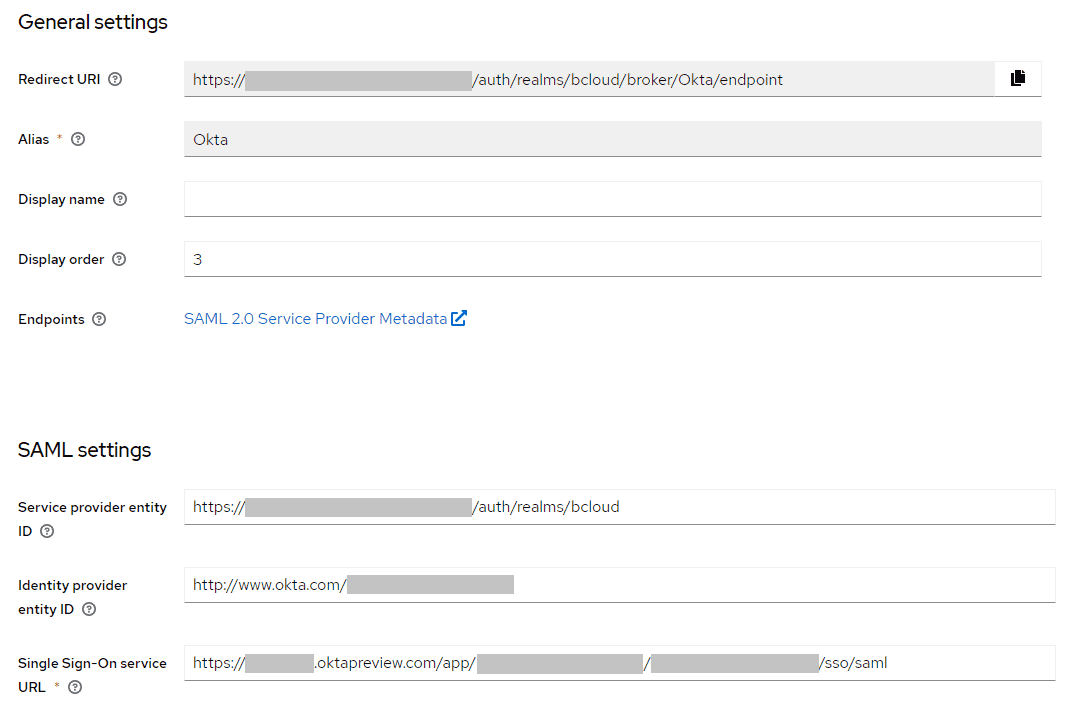Click the Redirect URI text field

pos(588,79)
